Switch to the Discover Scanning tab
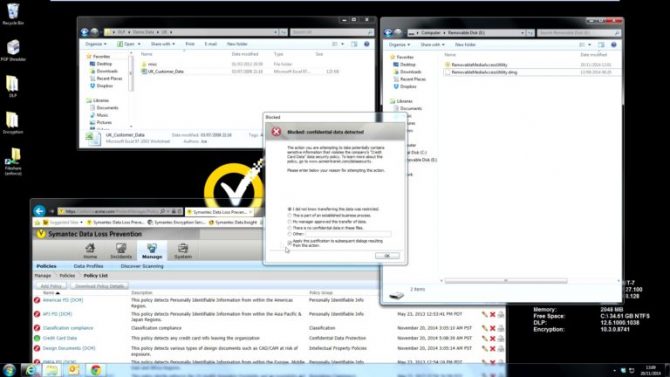The height and width of the screenshot is (377, 670). click(x=142, y=266)
